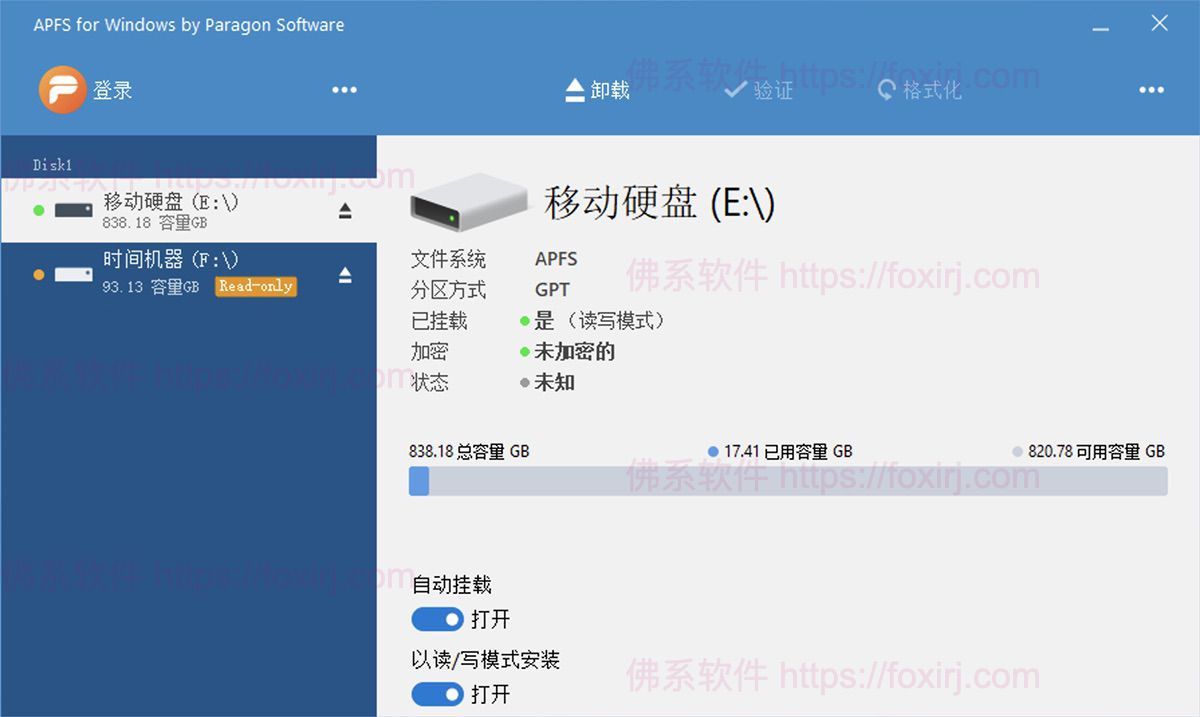1200x717 pixels.
Task: Open the right-side three-dots more menu
Action: tap(1151, 90)
